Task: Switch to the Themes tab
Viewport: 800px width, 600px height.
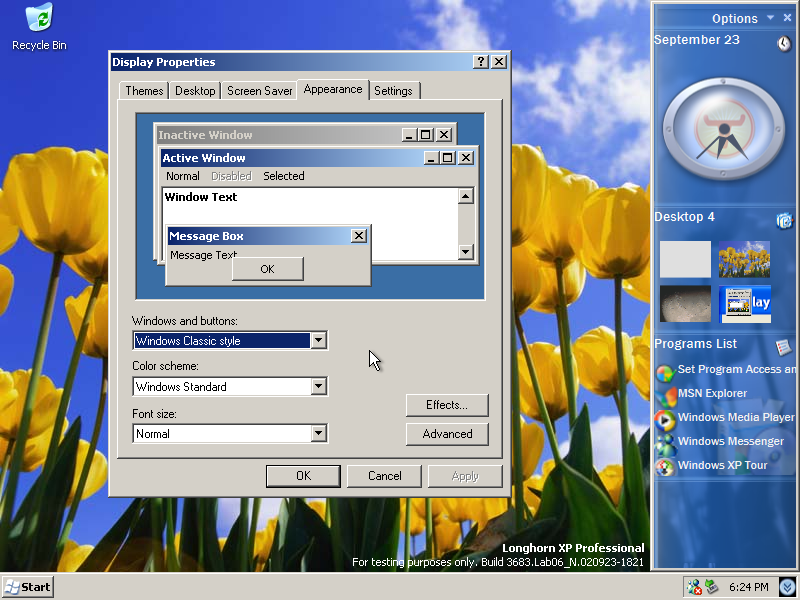Action: click(x=144, y=91)
